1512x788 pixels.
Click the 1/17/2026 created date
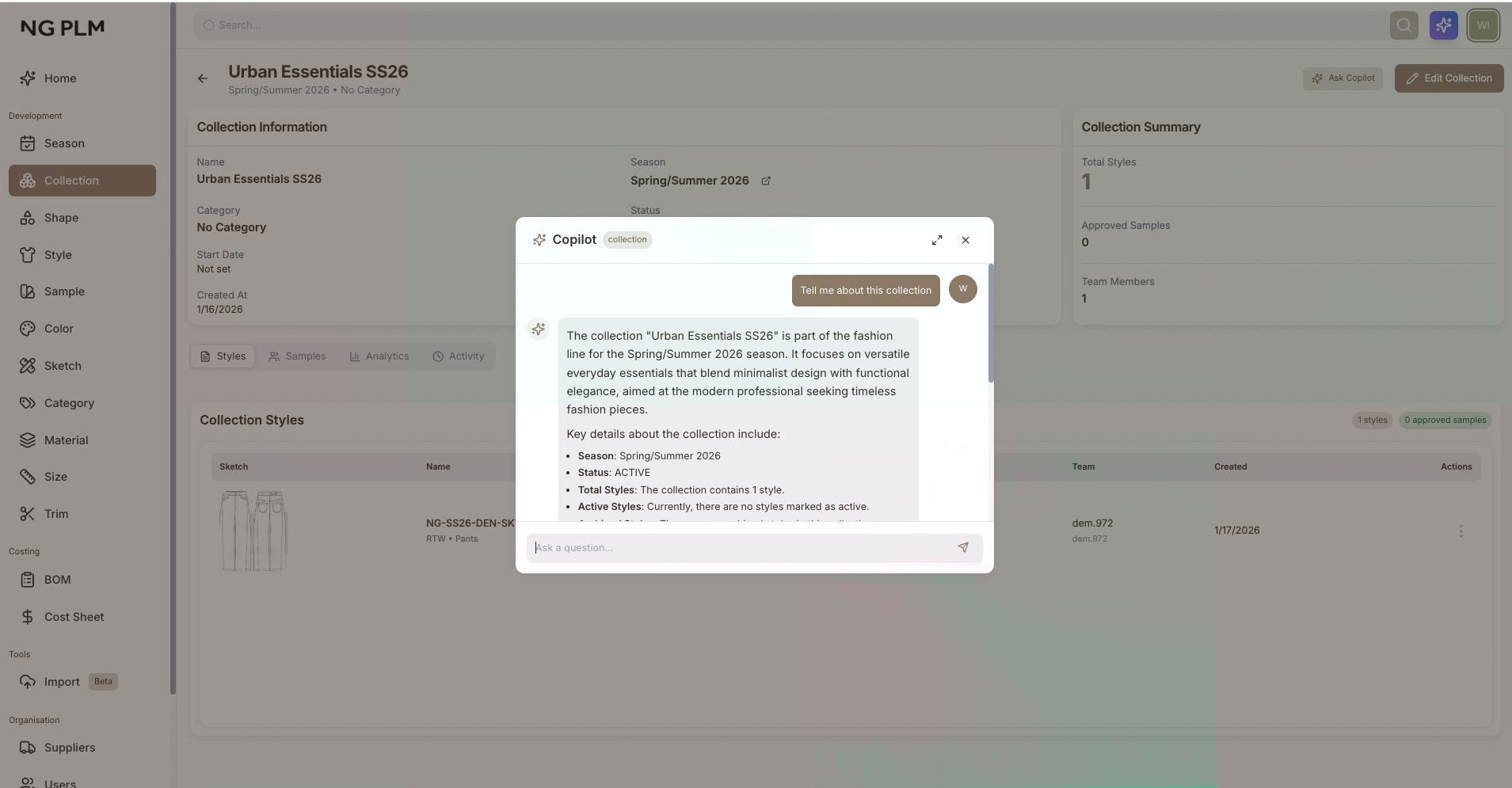click(1236, 531)
